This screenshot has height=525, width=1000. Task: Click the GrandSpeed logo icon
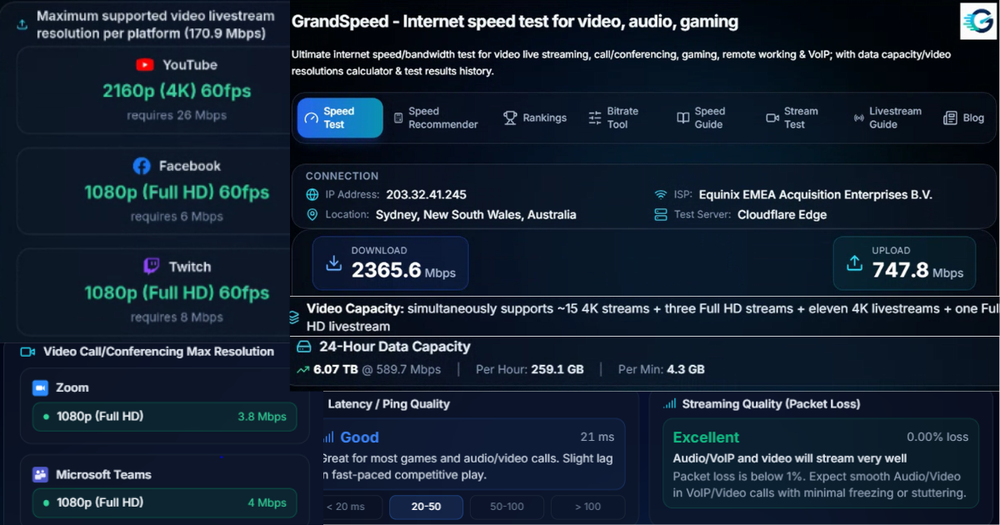978,21
